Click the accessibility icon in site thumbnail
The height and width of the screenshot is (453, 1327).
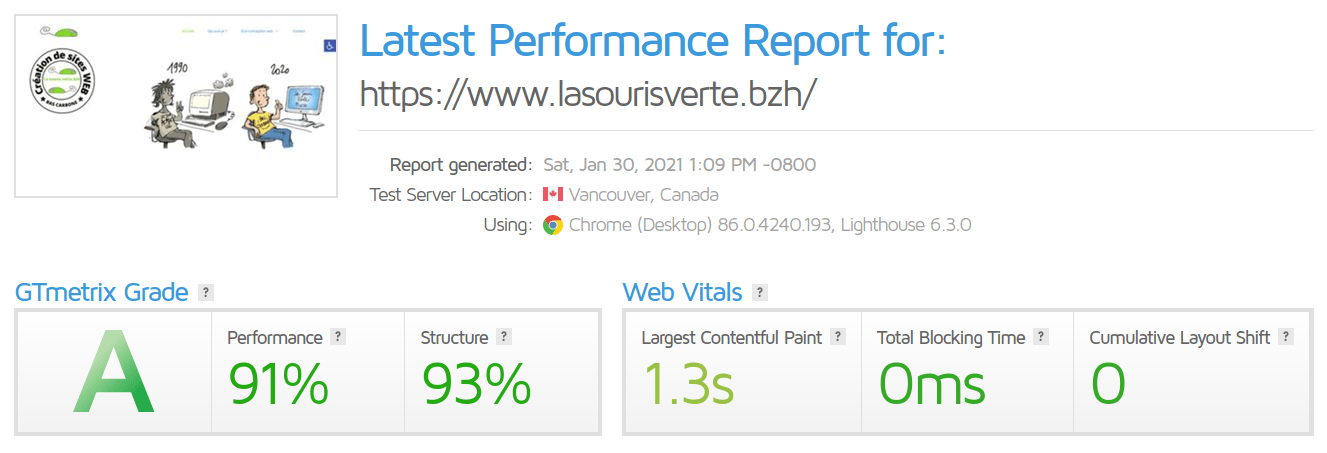329,45
